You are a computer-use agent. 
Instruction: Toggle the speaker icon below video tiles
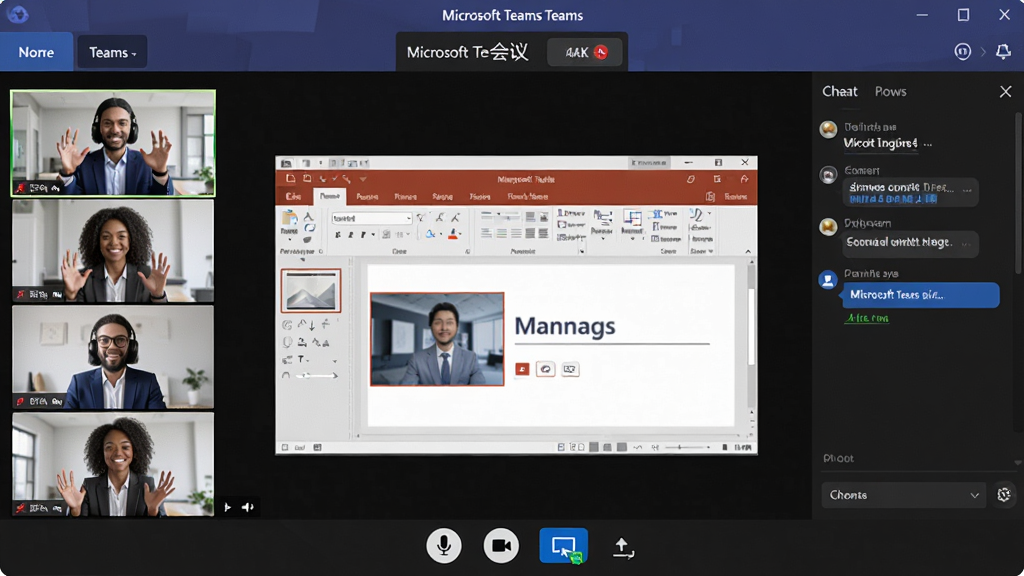tap(248, 507)
